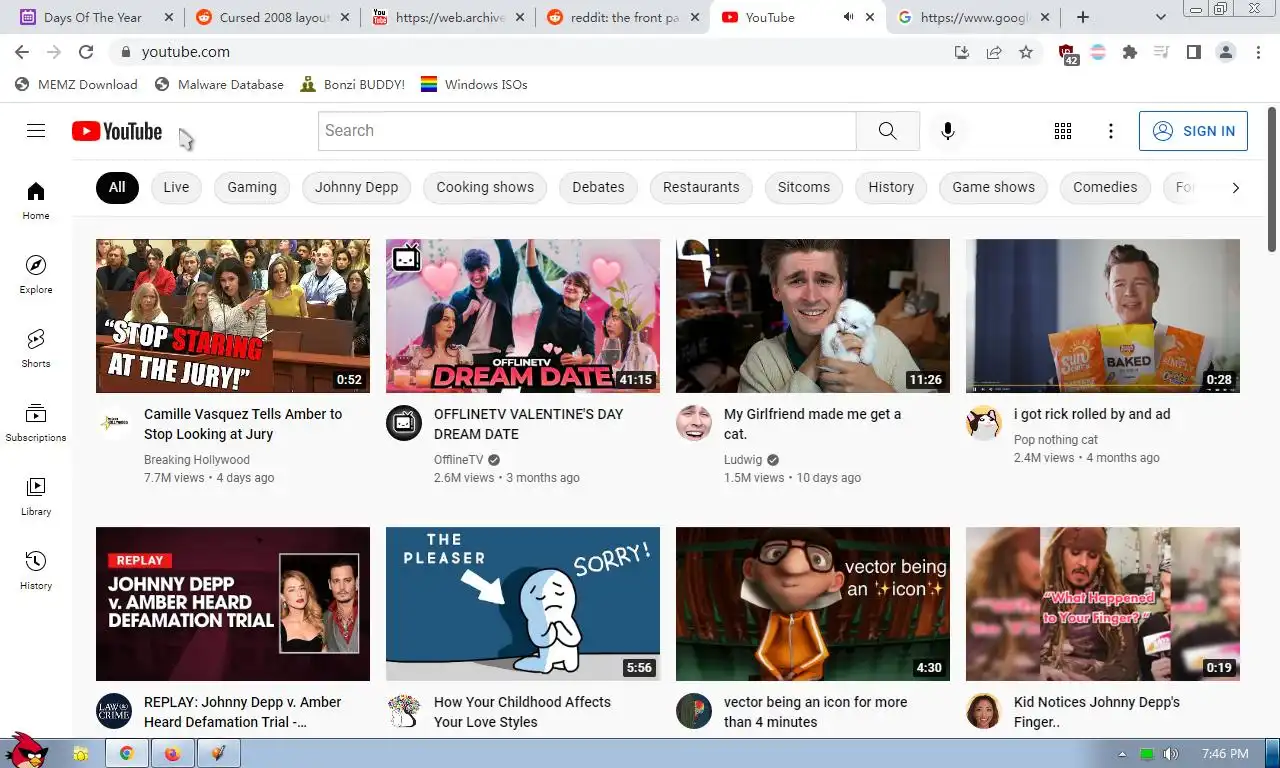Open a new browser tab

click(1083, 17)
